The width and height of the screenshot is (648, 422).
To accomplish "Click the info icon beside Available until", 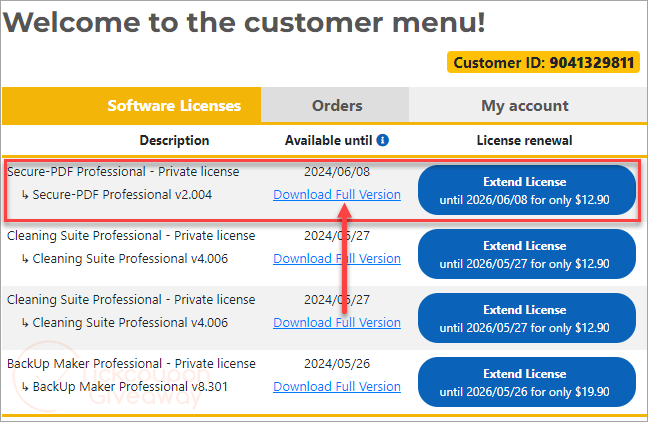I will [383, 141].
